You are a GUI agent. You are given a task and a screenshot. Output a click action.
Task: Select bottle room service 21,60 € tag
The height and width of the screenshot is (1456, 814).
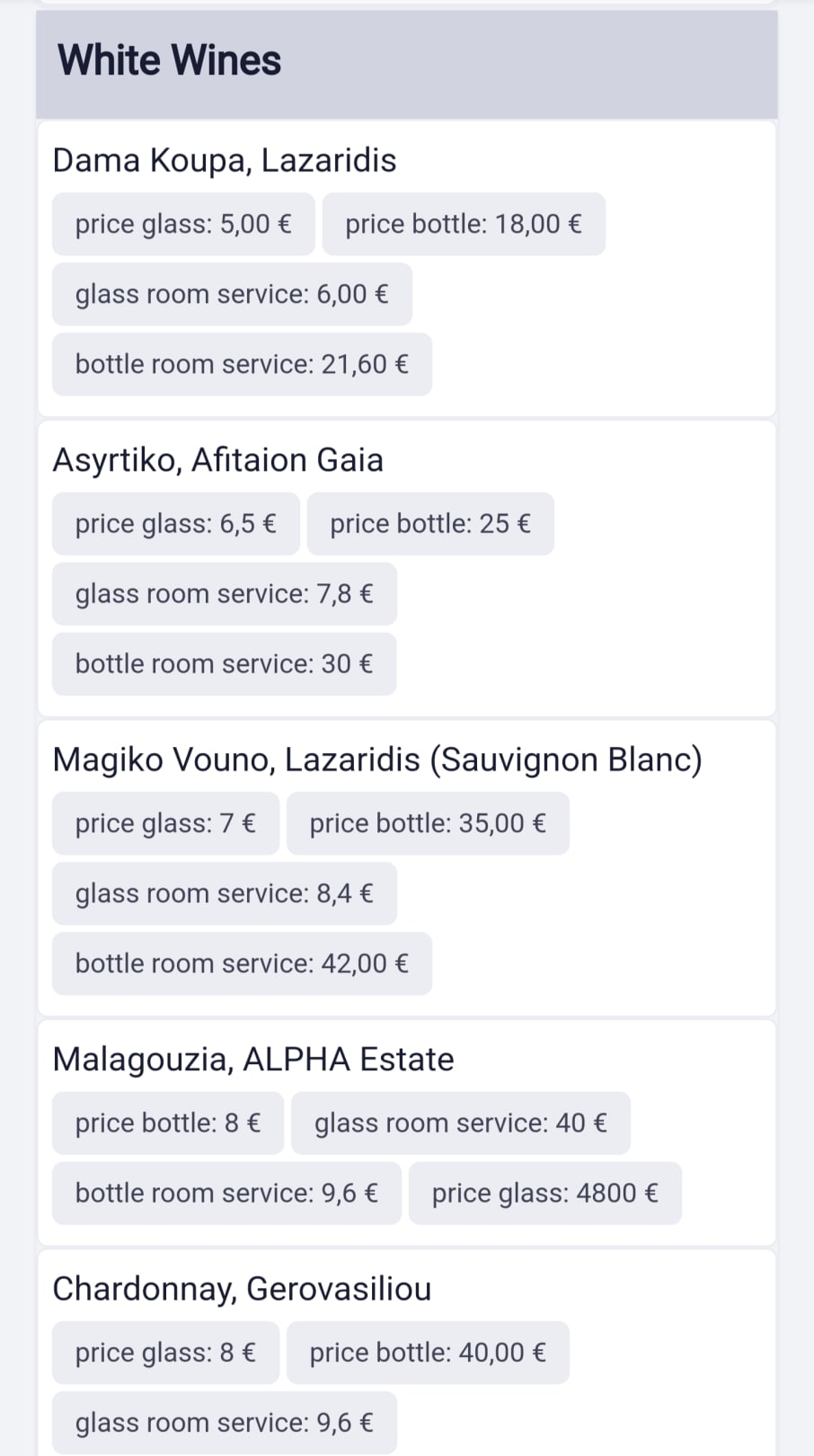click(242, 364)
